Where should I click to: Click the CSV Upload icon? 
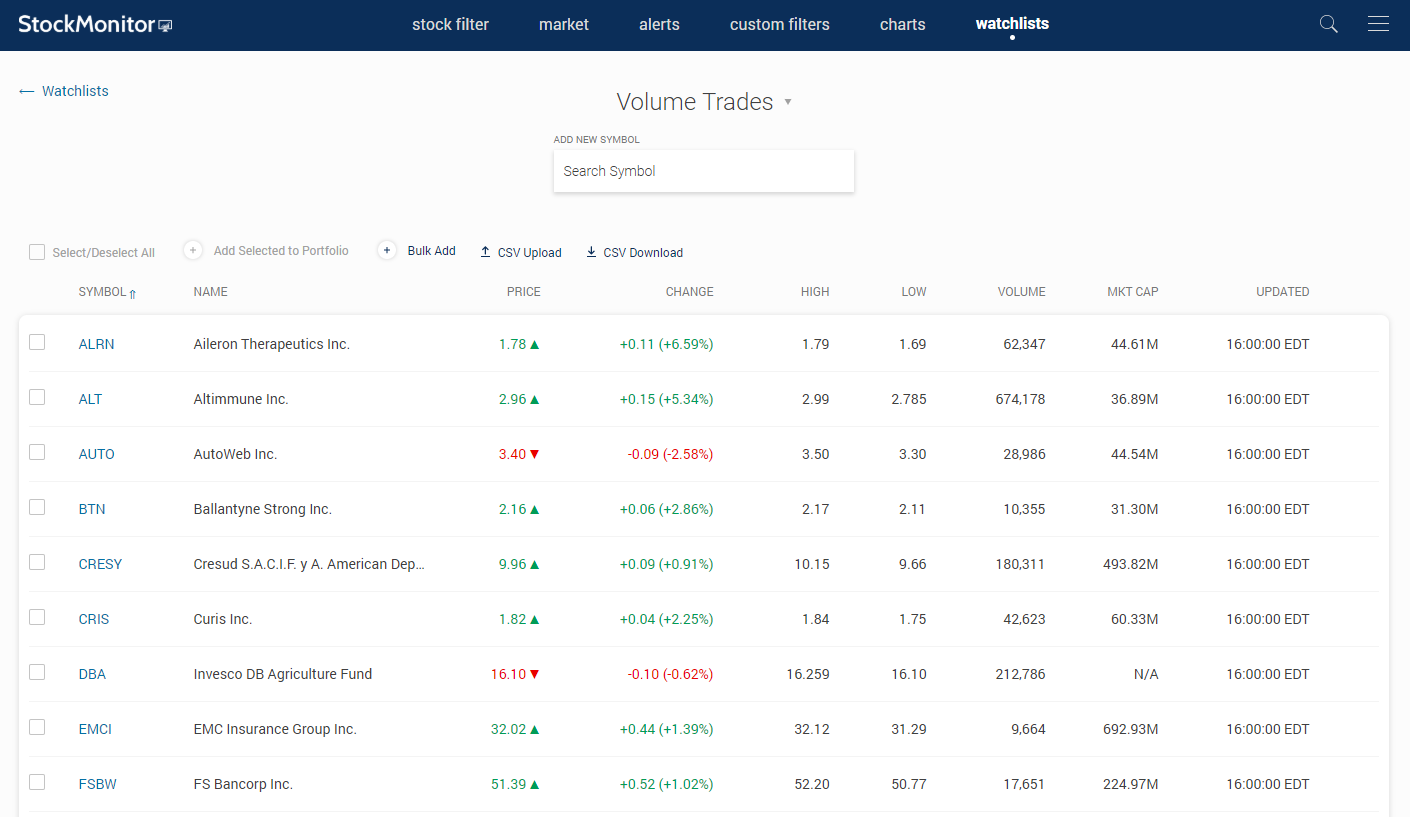(486, 252)
